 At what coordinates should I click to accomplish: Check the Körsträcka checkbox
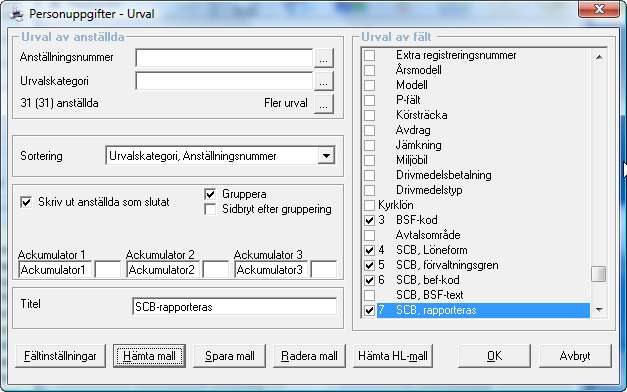click(369, 115)
